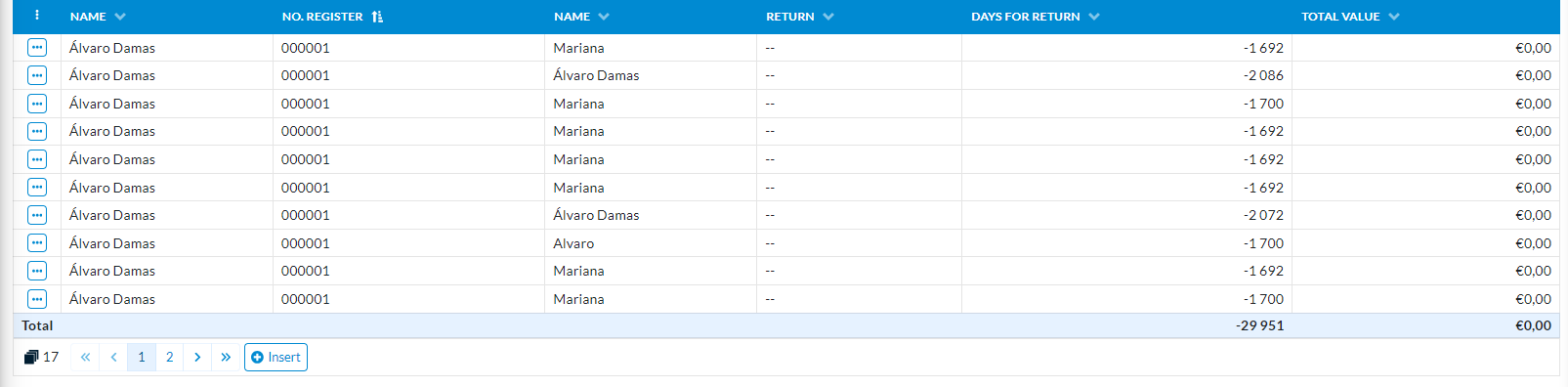Open row actions for the -2 072 row
The width and height of the screenshot is (1568, 387).
click(x=37, y=215)
